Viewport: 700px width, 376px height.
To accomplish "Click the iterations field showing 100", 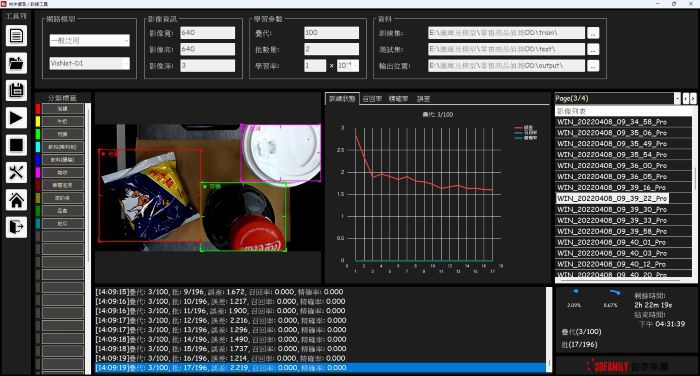I will 331,33.
